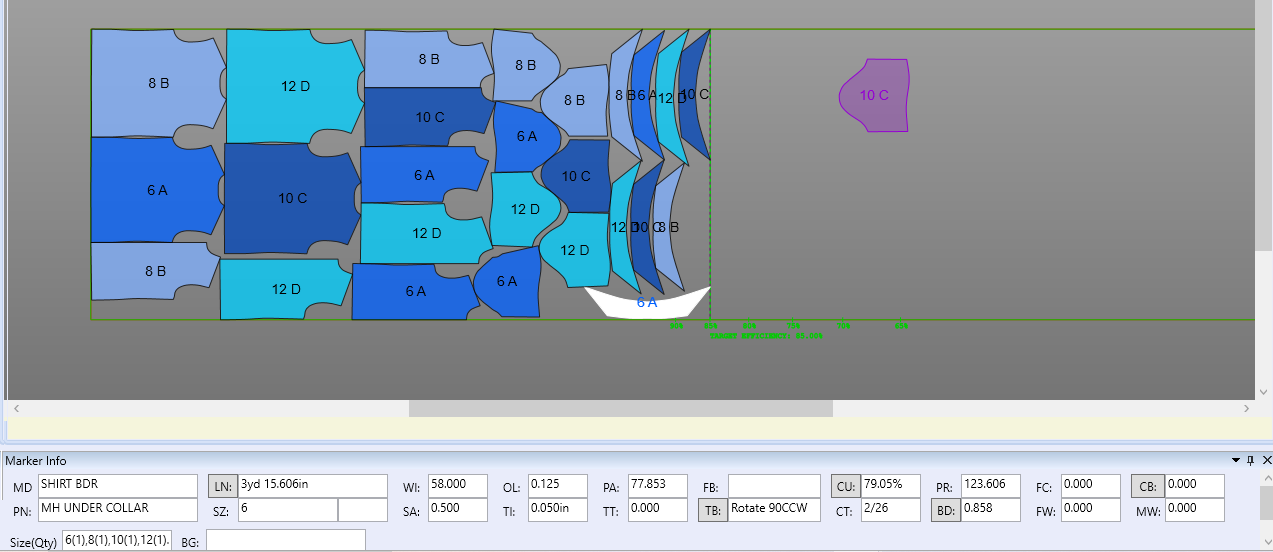Click the TB tilt/rotate button
Viewport: 1273px width, 552px height.
point(712,509)
